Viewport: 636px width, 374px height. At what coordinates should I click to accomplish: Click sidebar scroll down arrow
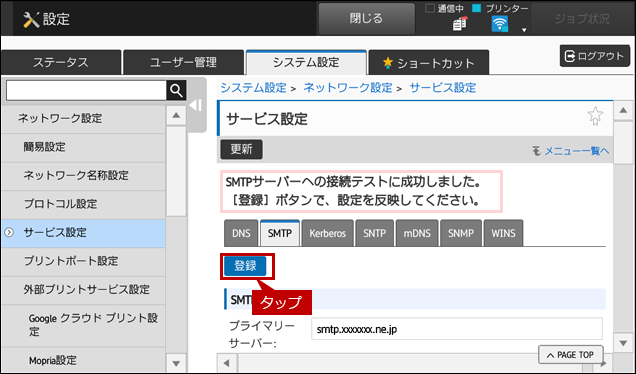click(176, 363)
